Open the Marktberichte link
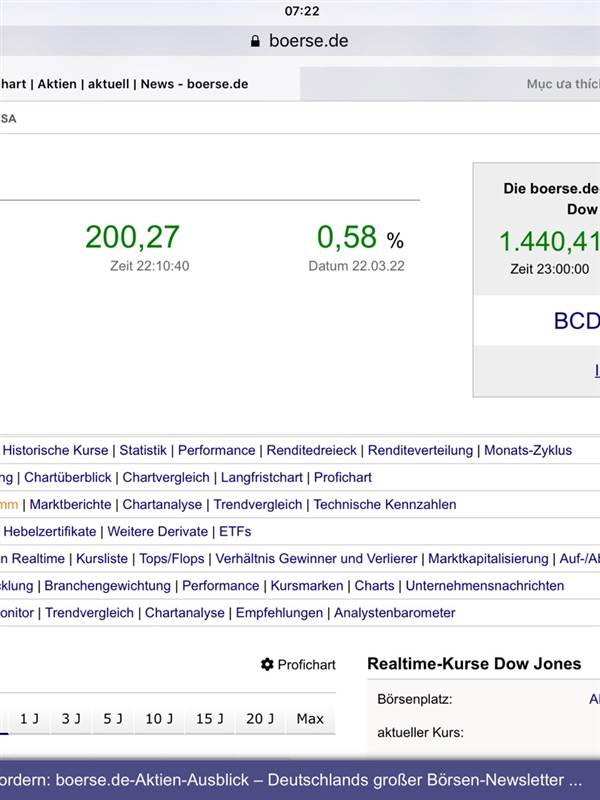This screenshot has width=600, height=800. click(x=70, y=505)
